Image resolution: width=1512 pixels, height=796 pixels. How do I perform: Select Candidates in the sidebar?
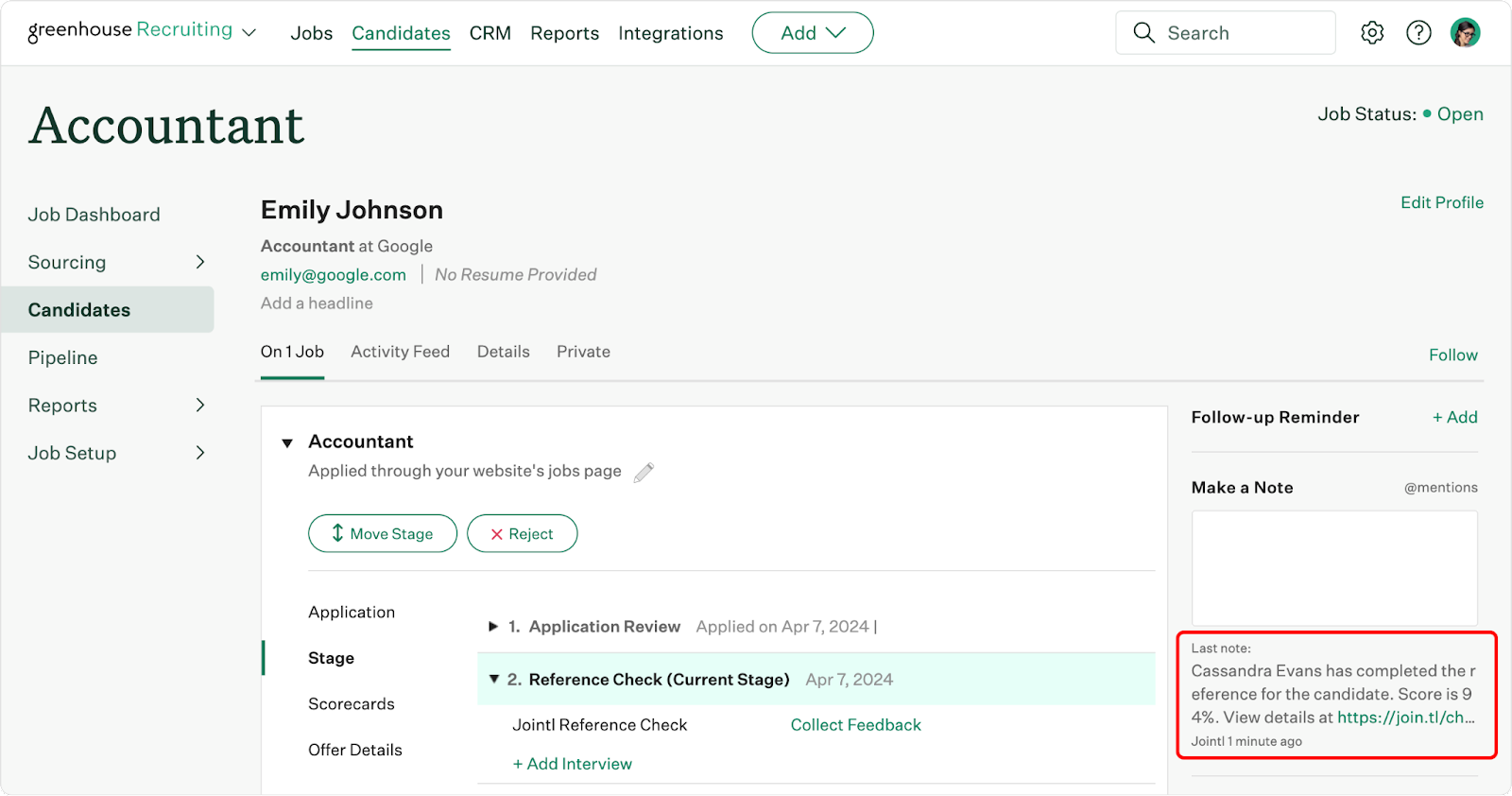click(x=108, y=309)
